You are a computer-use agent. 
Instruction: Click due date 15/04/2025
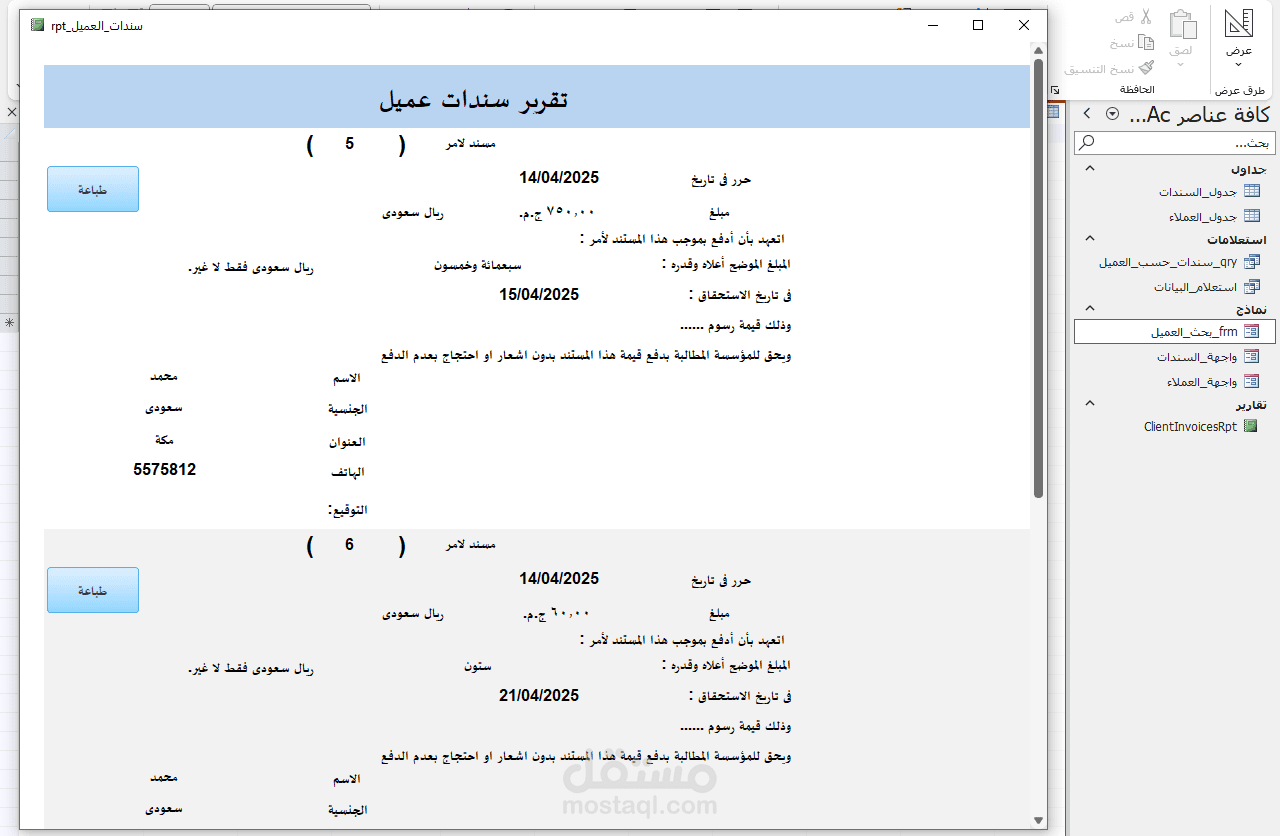(x=539, y=294)
